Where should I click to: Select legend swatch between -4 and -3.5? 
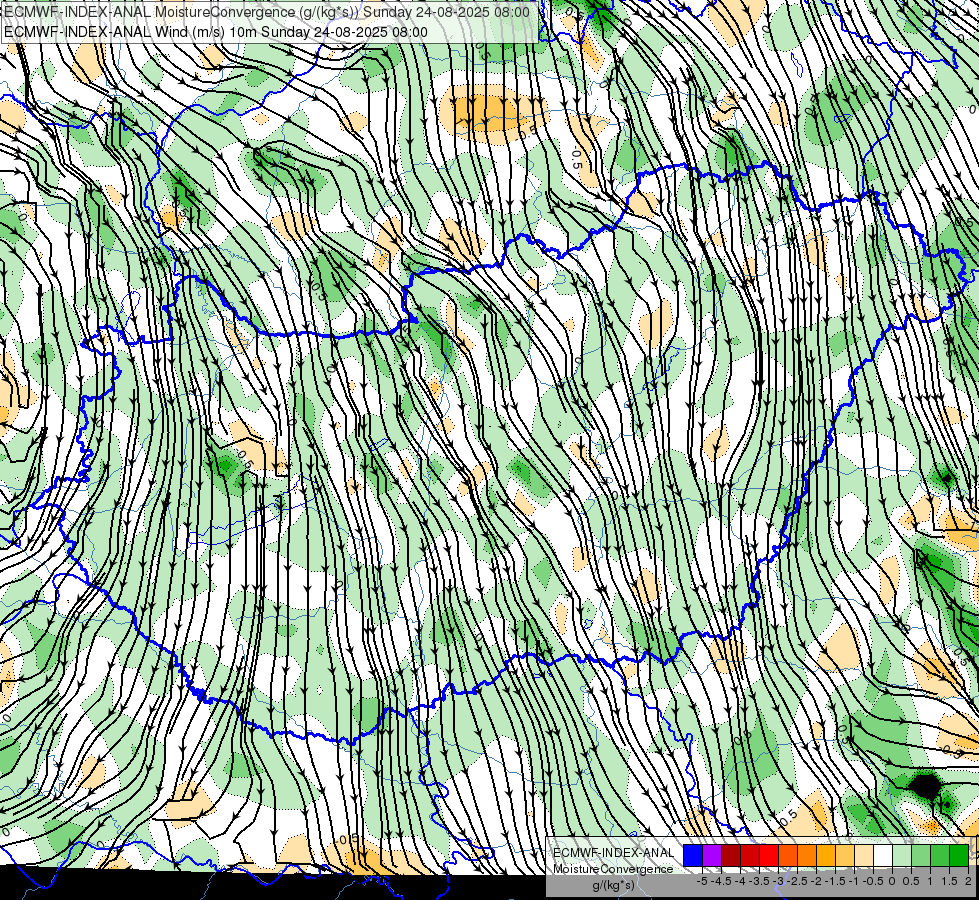(750, 855)
